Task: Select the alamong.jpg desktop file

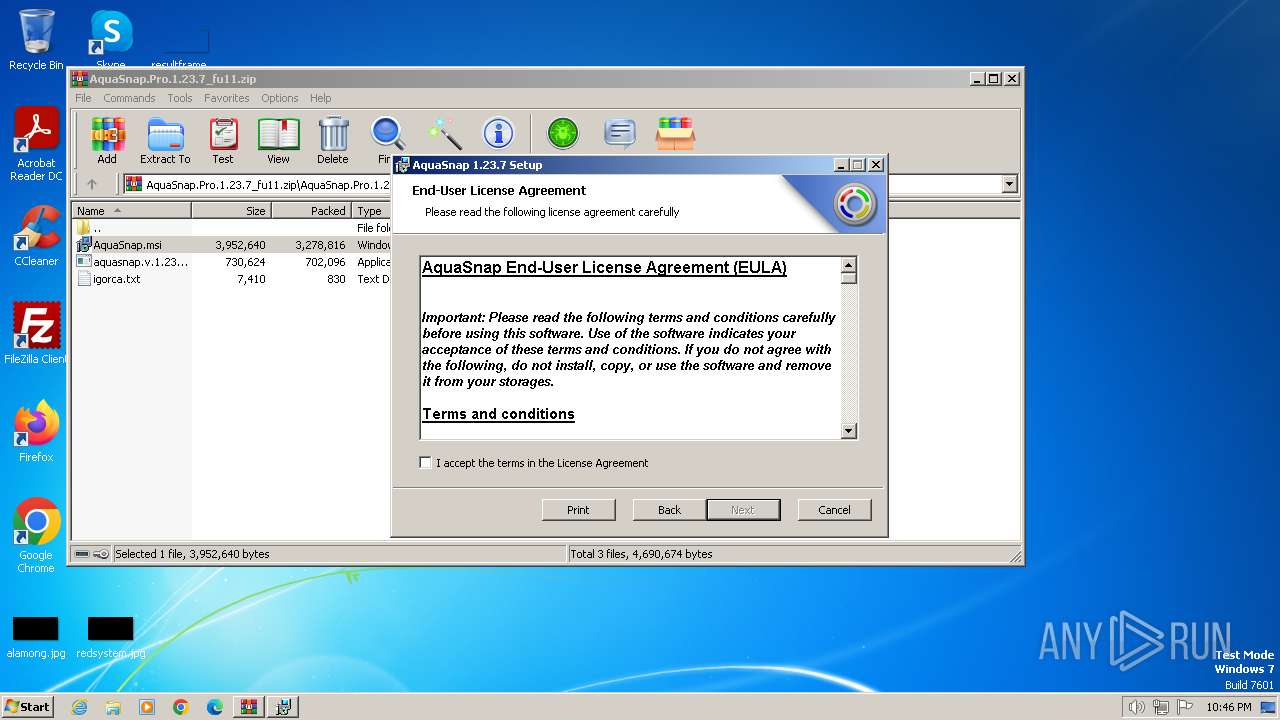Action: coord(36,638)
